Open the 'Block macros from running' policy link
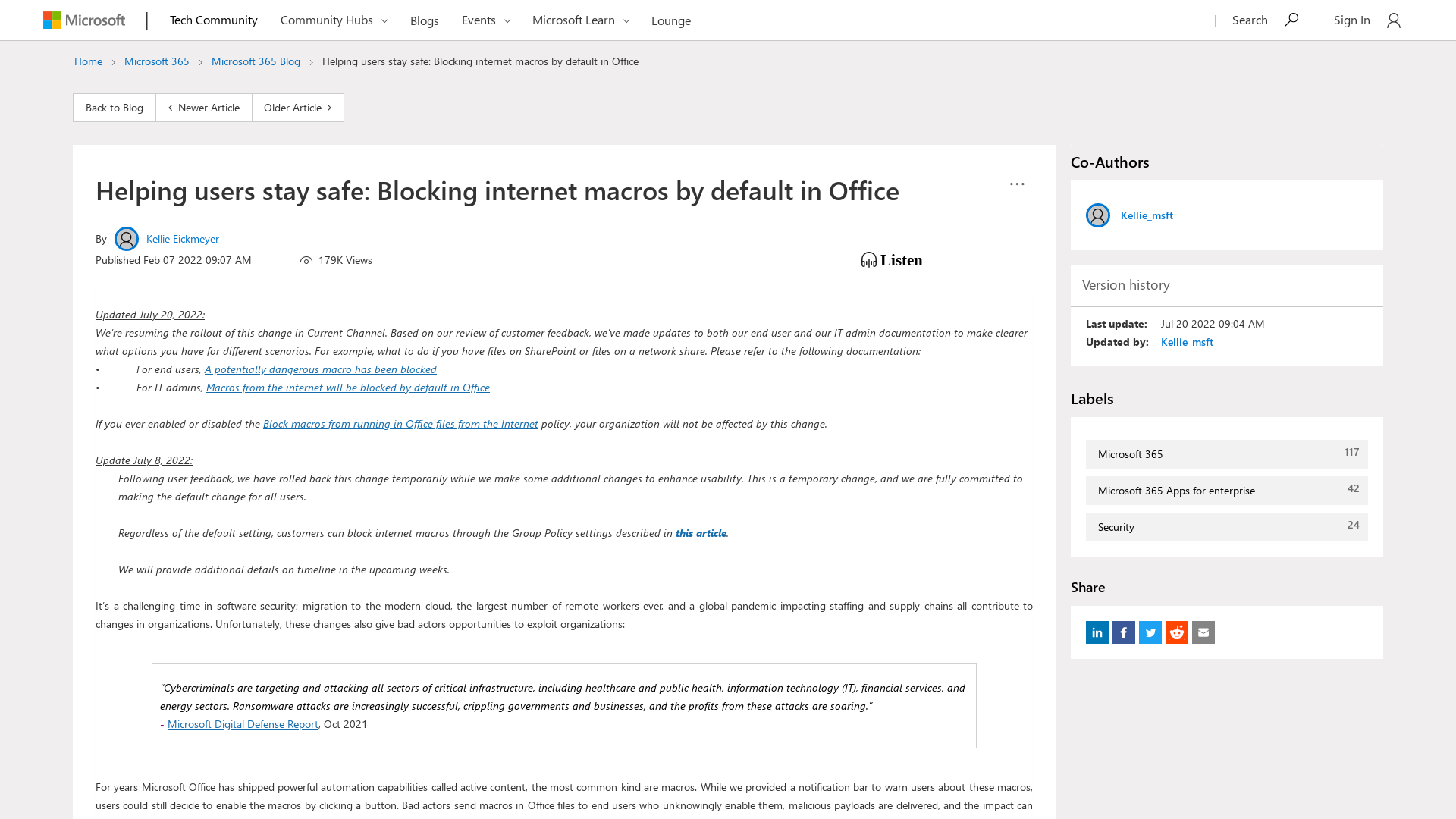The image size is (1456, 819). [x=400, y=424]
